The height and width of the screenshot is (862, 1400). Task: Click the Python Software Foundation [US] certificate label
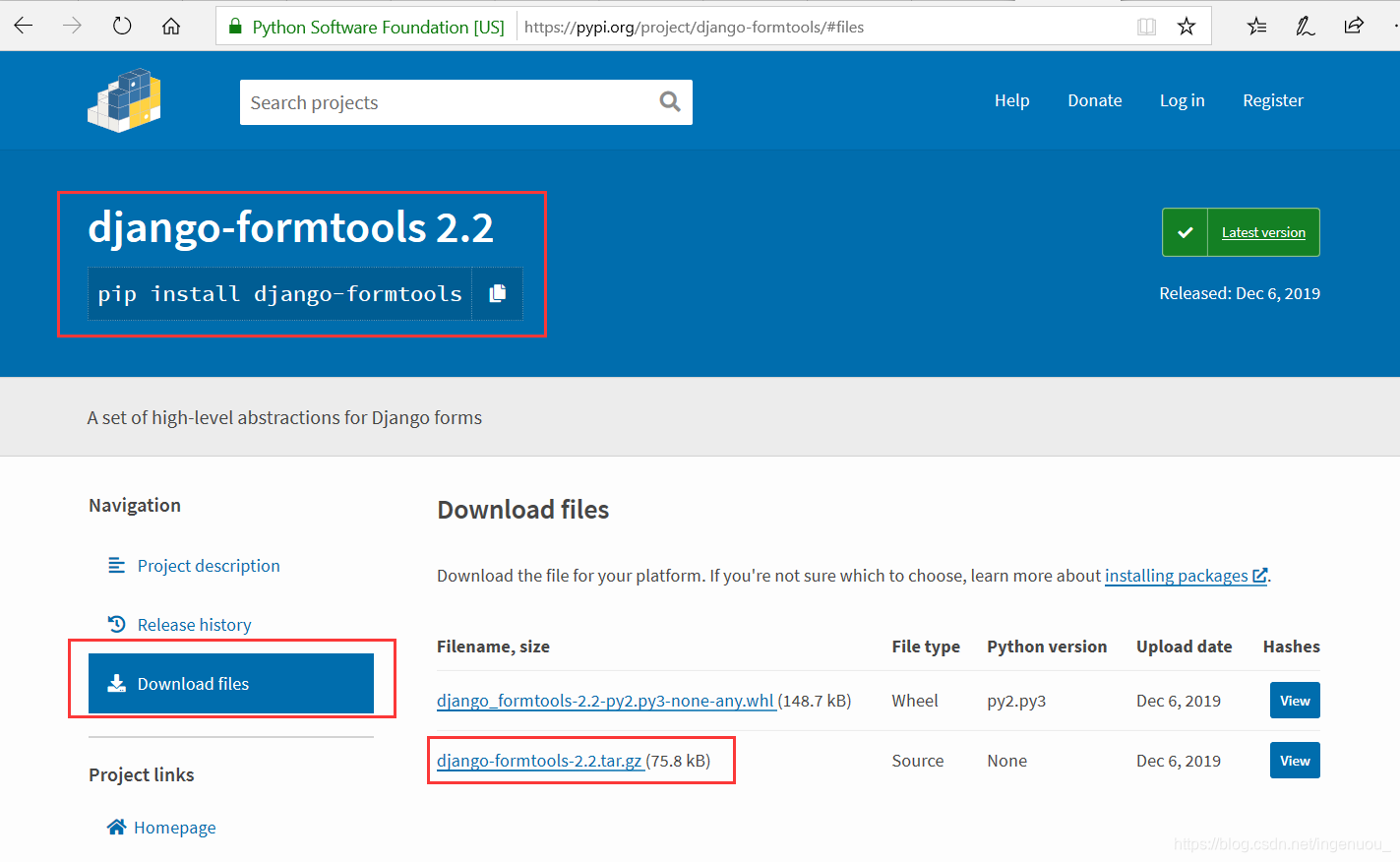point(378,28)
